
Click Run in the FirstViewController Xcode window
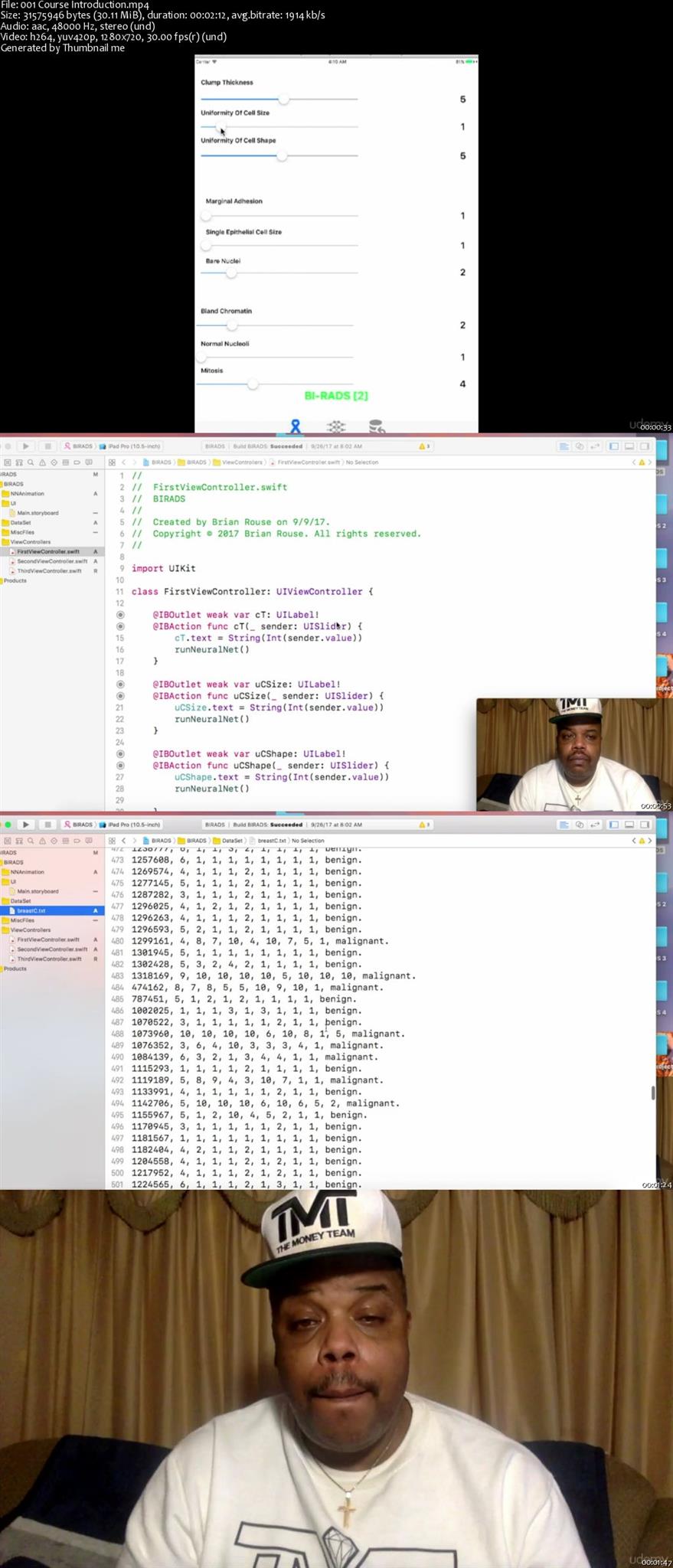pos(25,446)
